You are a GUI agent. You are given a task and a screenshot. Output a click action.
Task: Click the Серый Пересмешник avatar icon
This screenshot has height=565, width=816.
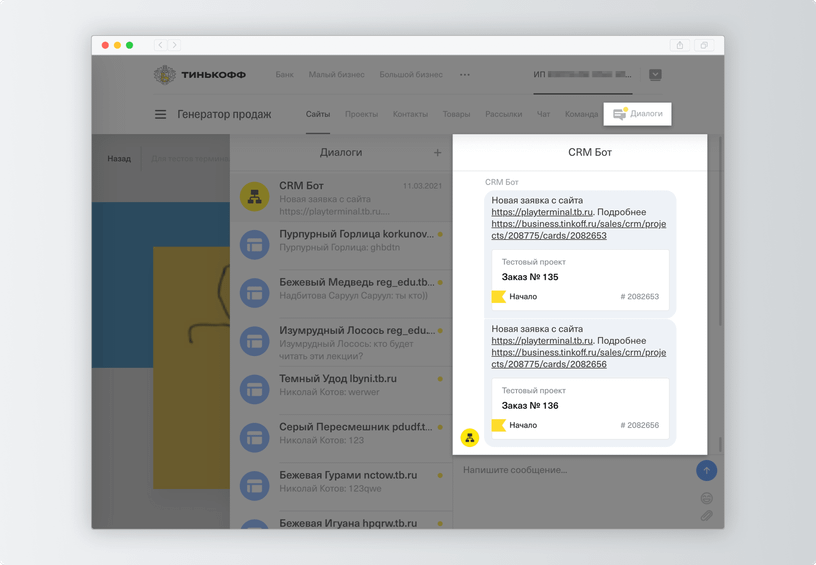point(254,438)
